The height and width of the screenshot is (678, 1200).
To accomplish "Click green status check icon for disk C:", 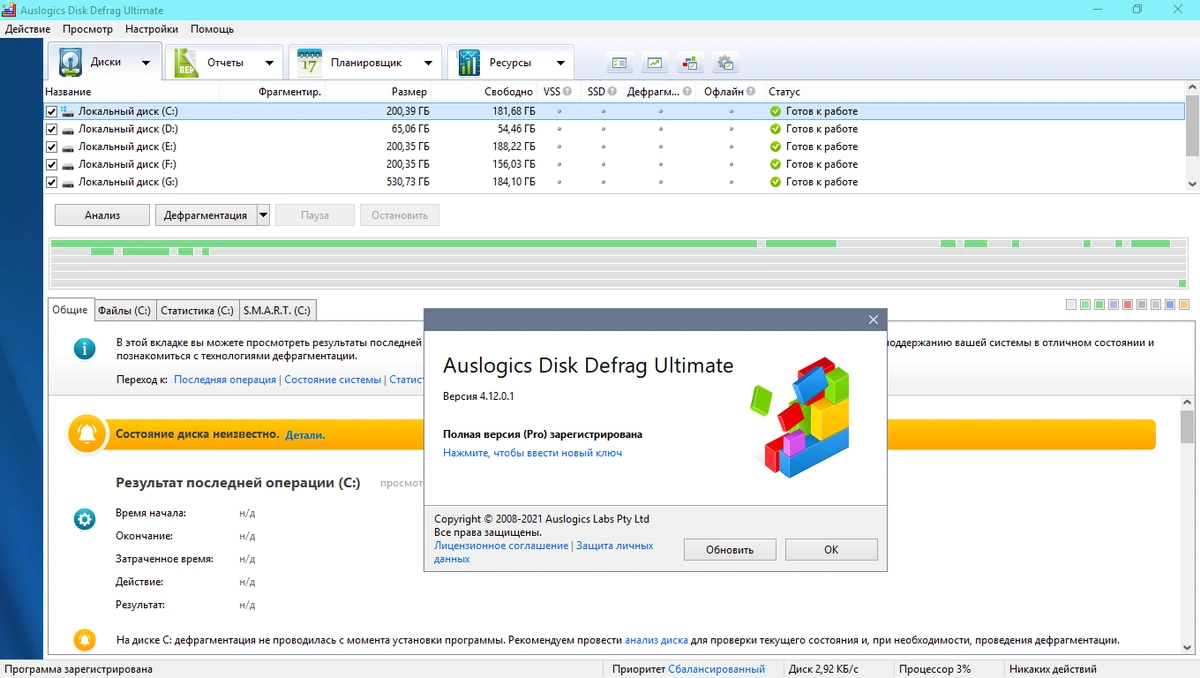I will 775,111.
